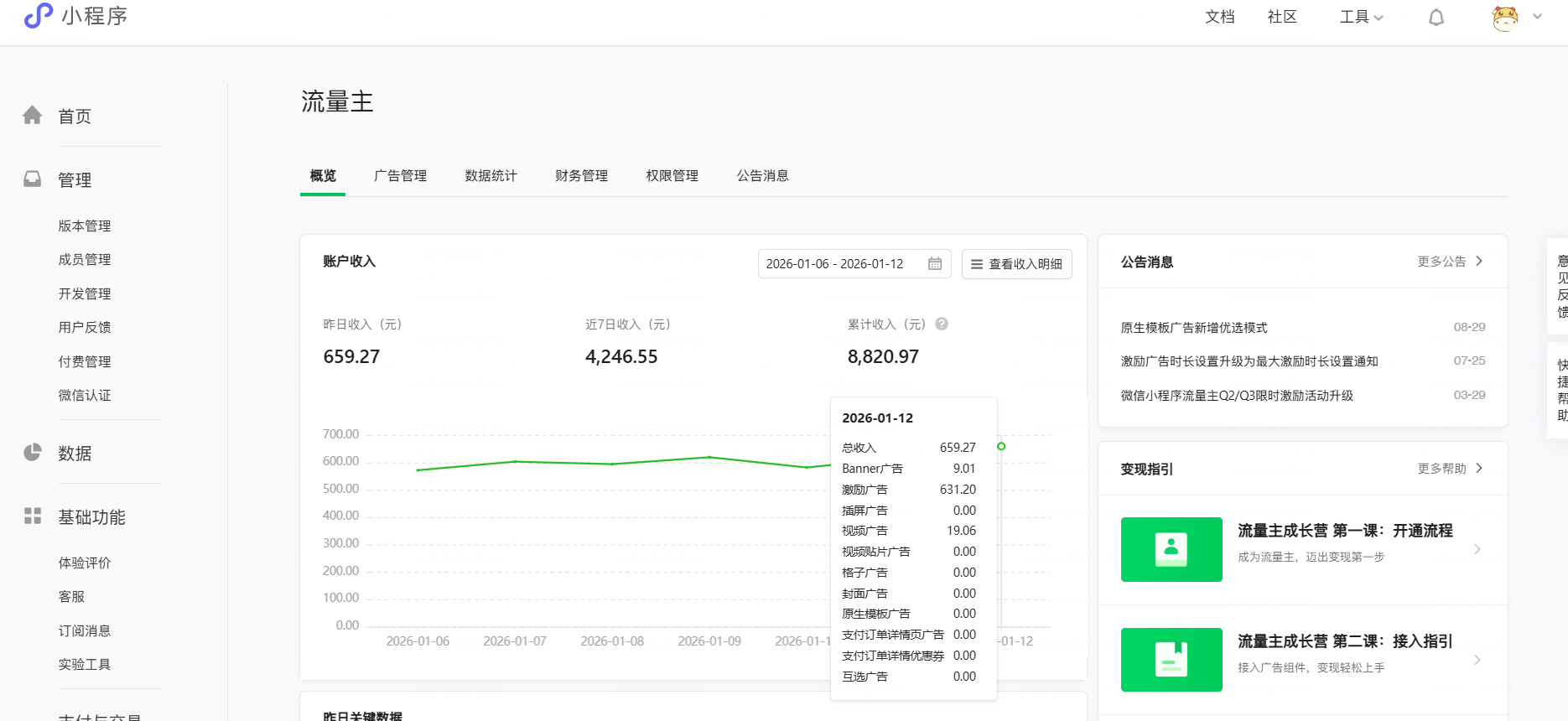Image resolution: width=1568 pixels, height=721 pixels.
Task: Click the help icon next to 累计收入
Action: [942, 324]
